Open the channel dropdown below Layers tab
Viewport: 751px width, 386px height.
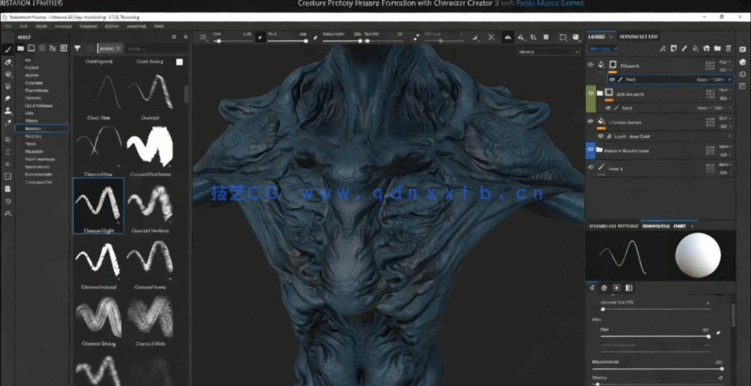point(603,48)
